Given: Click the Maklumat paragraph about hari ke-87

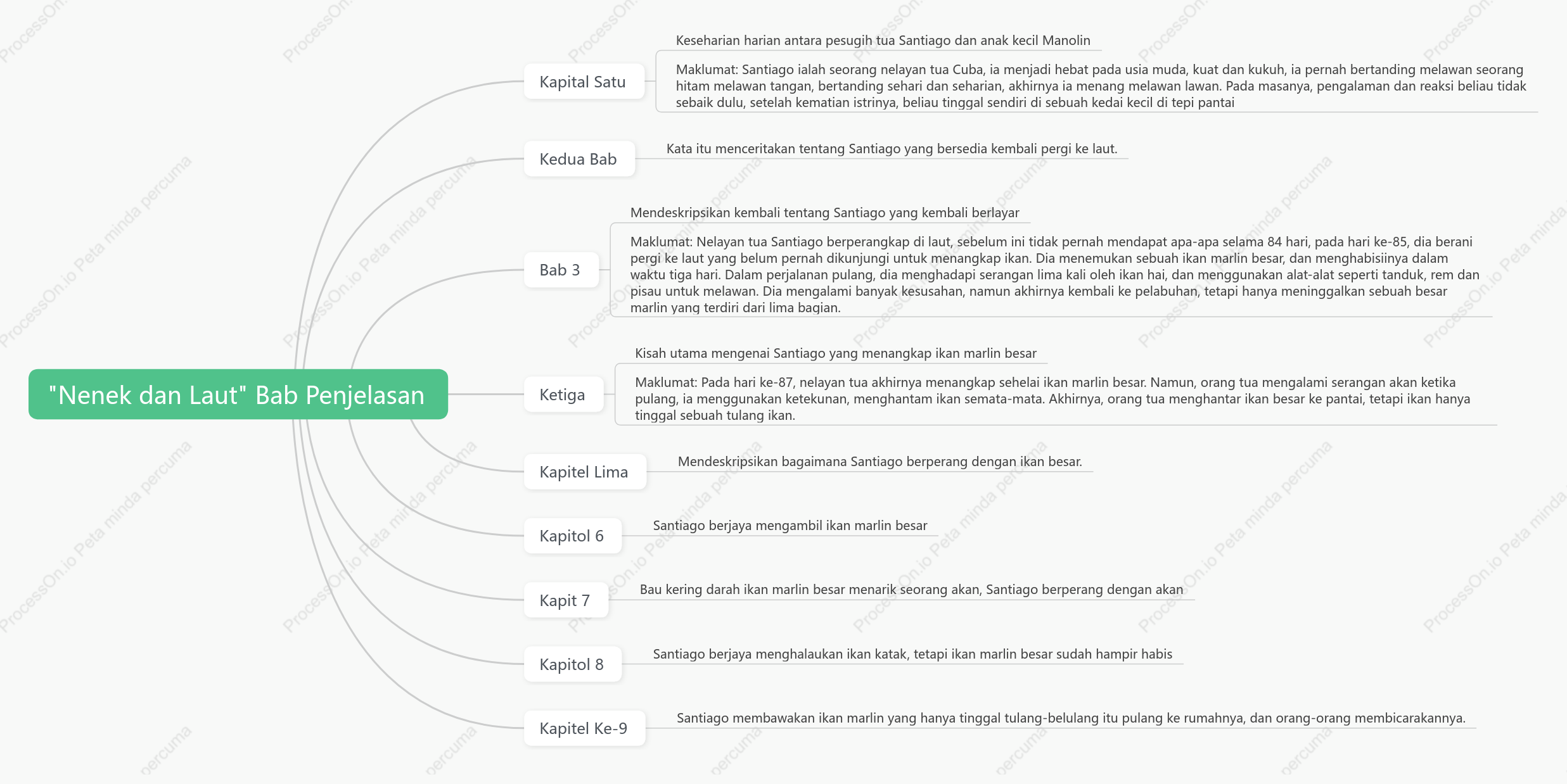Looking at the screenshot, I should pos(1052,398).
